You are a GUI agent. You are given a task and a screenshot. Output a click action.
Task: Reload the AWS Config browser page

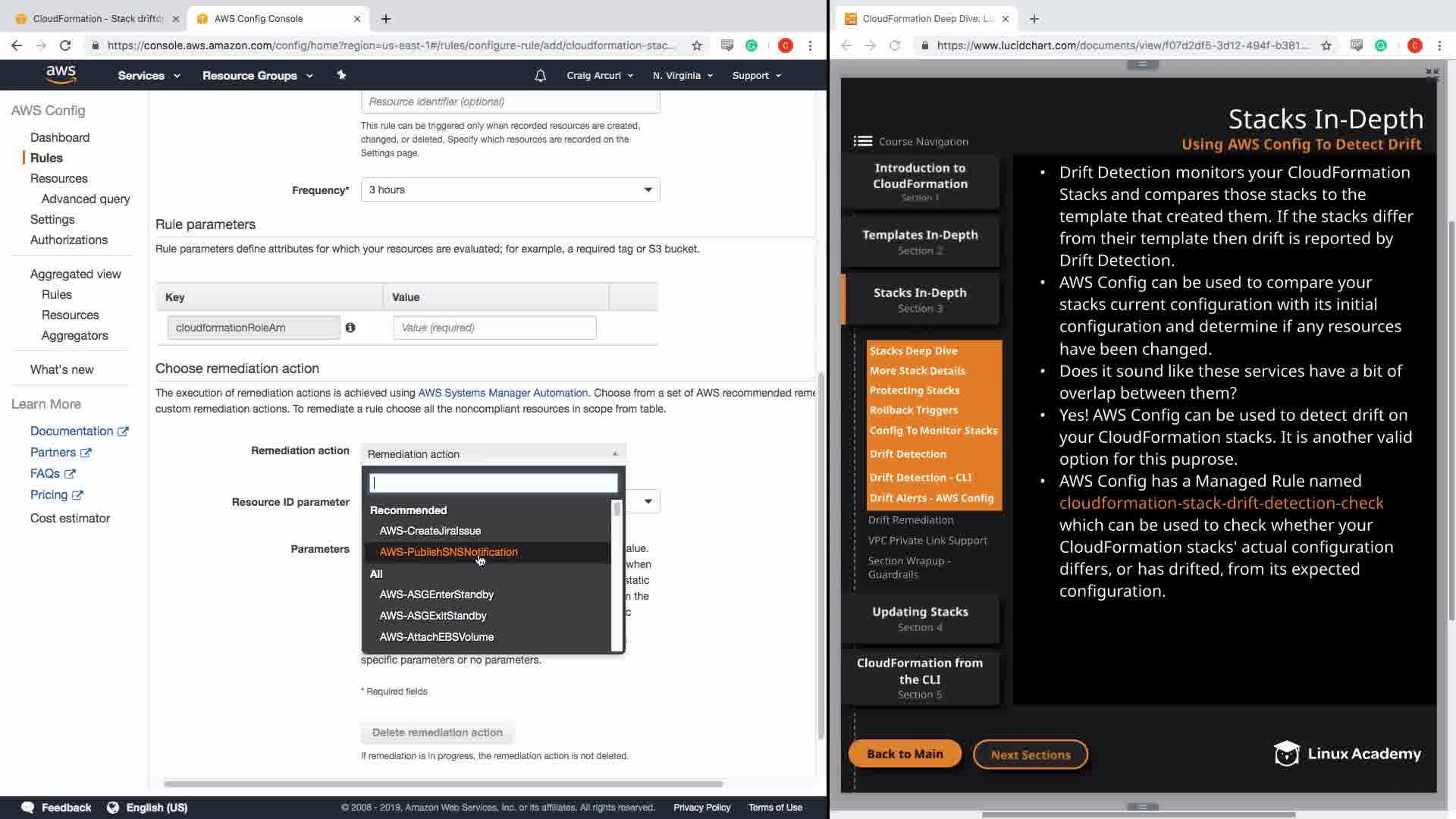(x=65, y=45)
